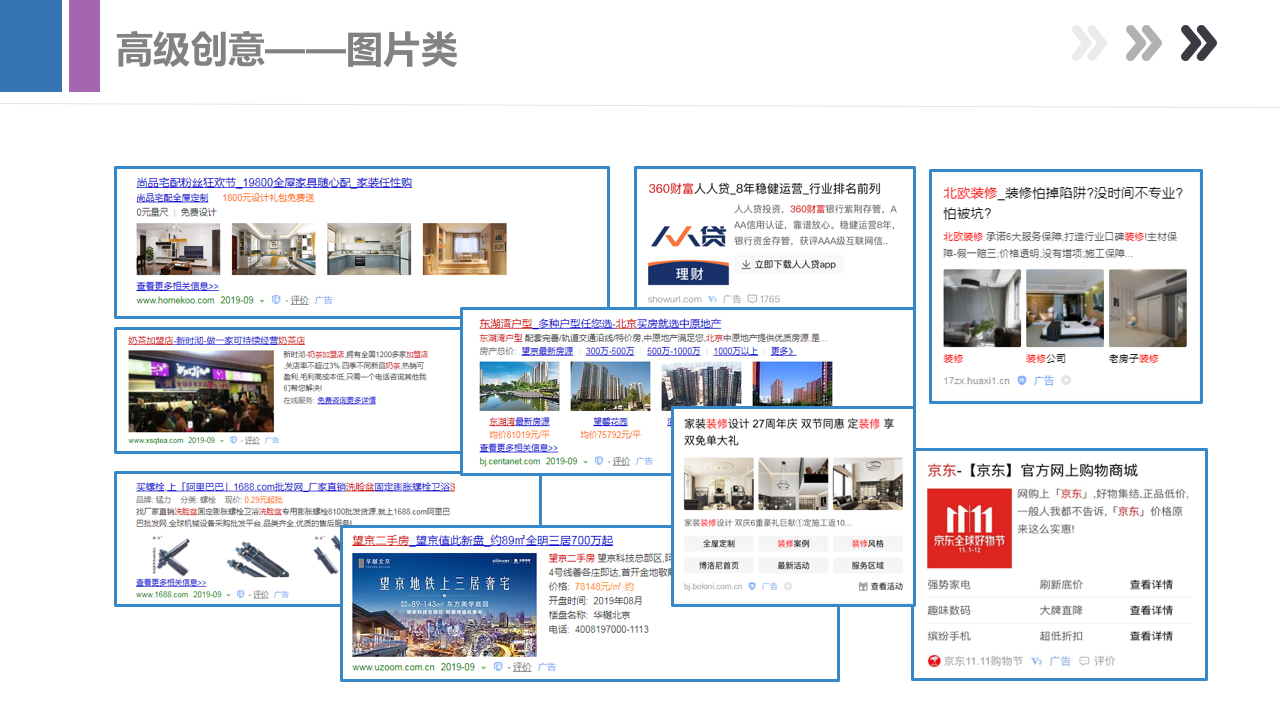Click the 望京最新房源 price link
Image resolution: width=1280 pixels, height=720 pixels.
[547, 351]
